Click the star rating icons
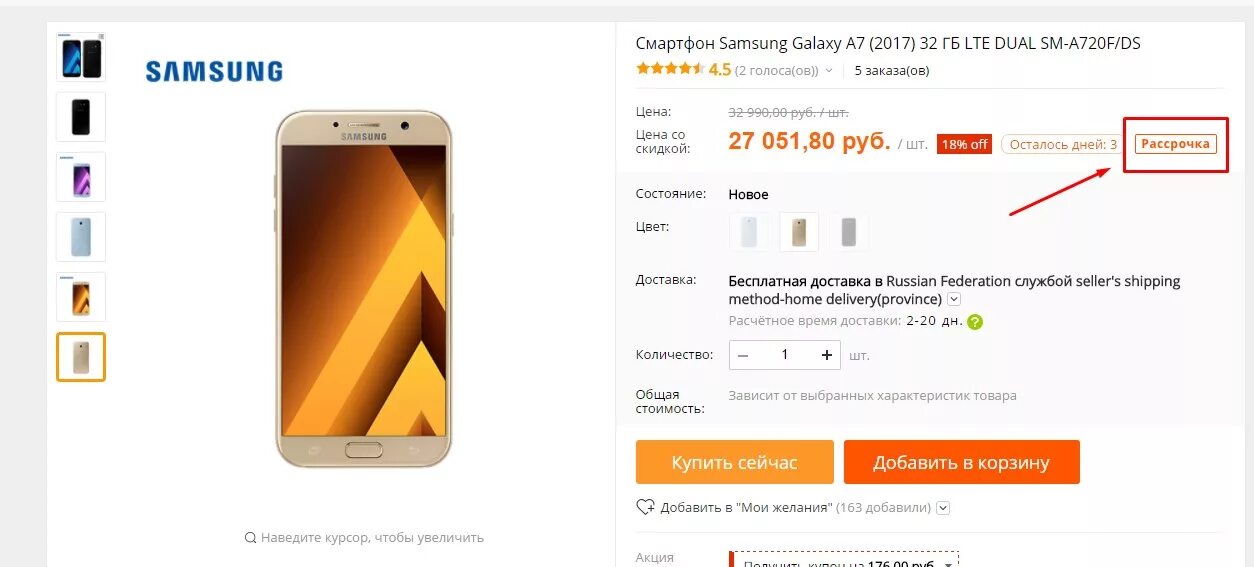 (x=670, y=70)
